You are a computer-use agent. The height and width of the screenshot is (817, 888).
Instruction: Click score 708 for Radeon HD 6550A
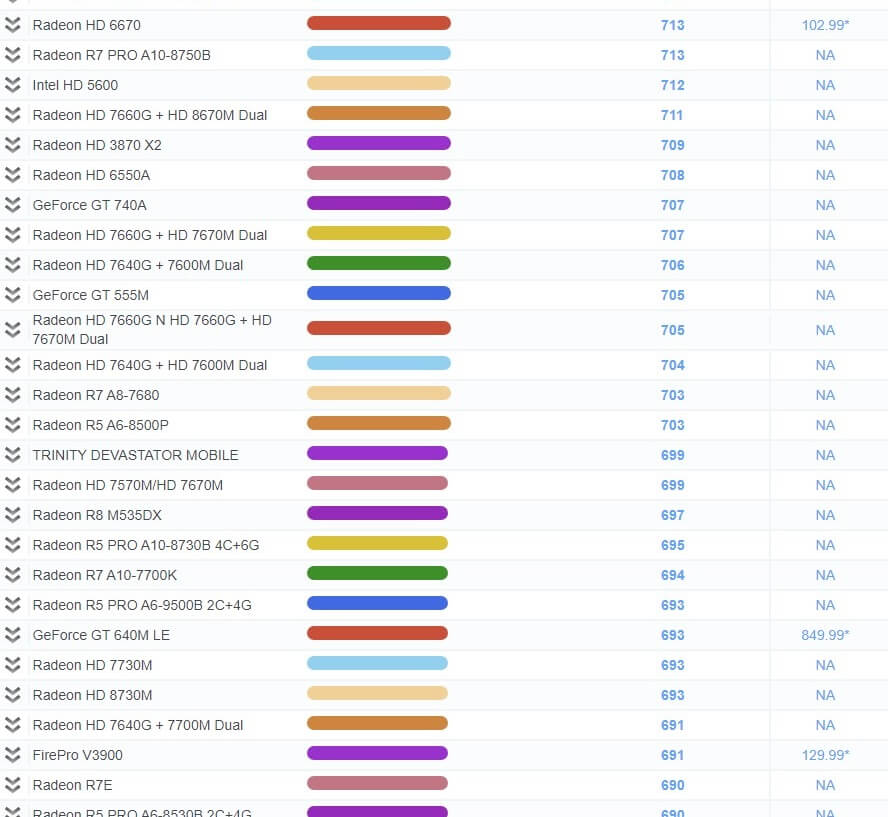pyautogui.click(x=672, y=175)
